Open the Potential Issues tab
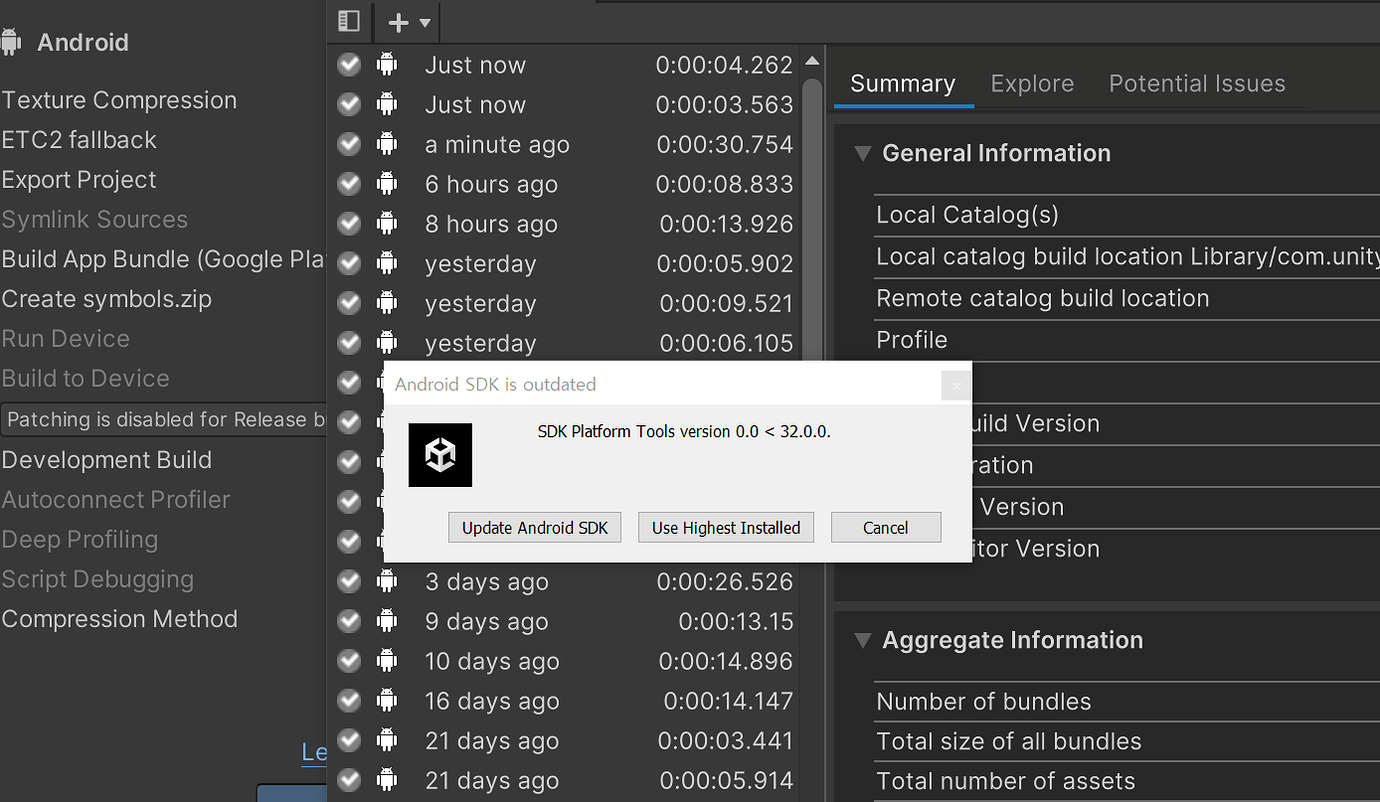This screenshot has width=1380, height=802. [1197, 84]
